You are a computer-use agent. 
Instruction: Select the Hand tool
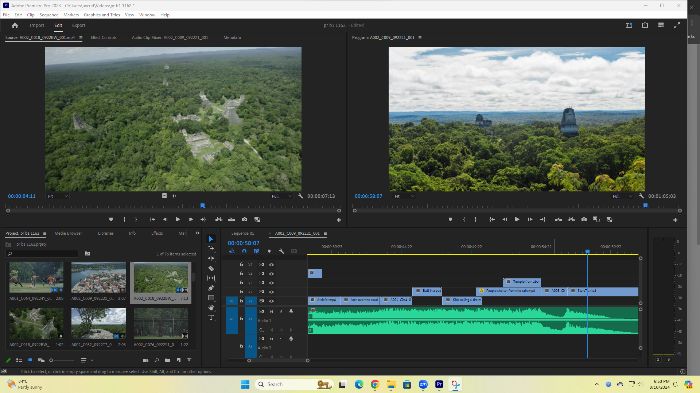[211, 308]
